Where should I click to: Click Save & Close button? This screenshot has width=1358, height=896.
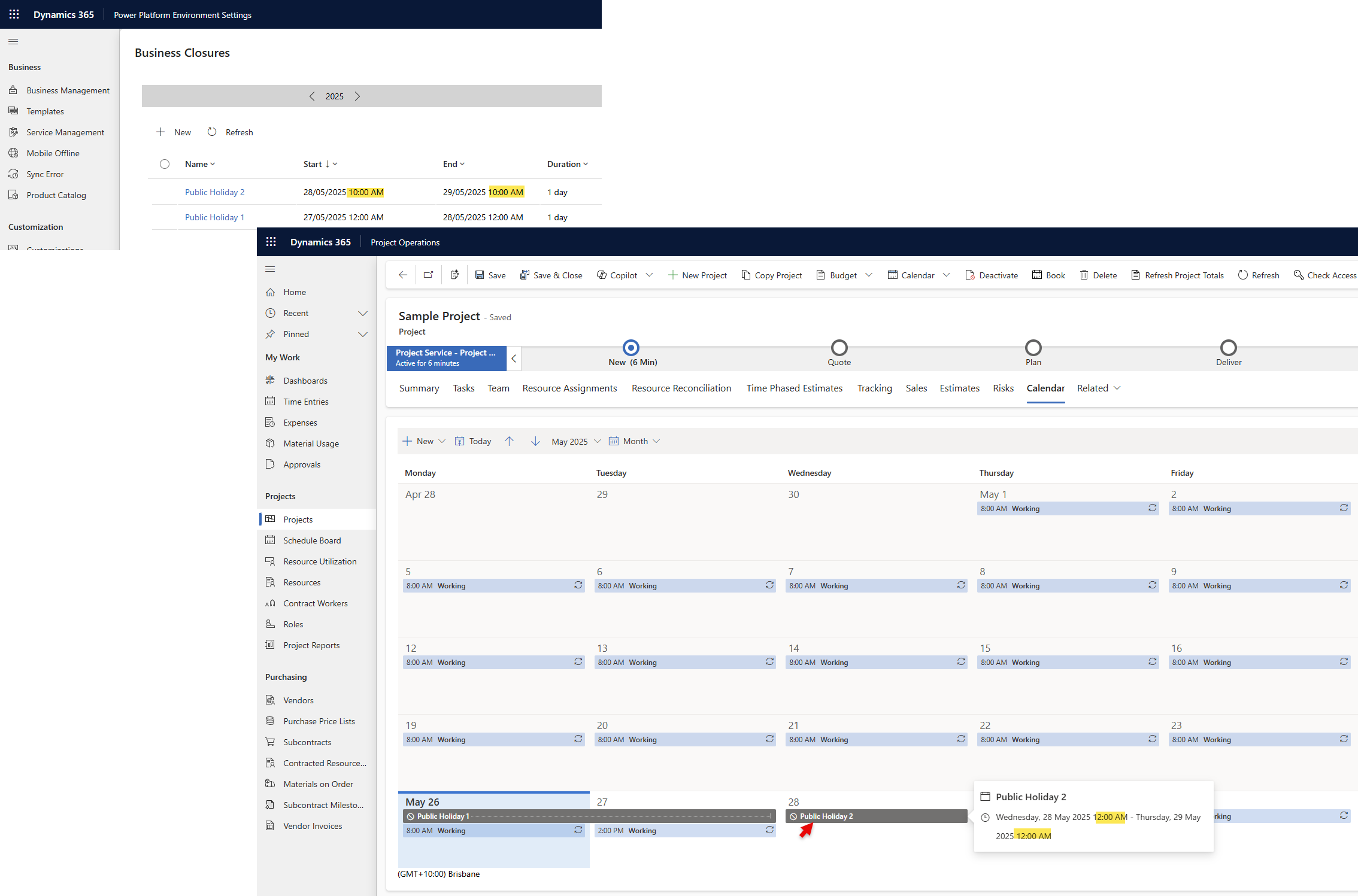click(x=551, y=275)
